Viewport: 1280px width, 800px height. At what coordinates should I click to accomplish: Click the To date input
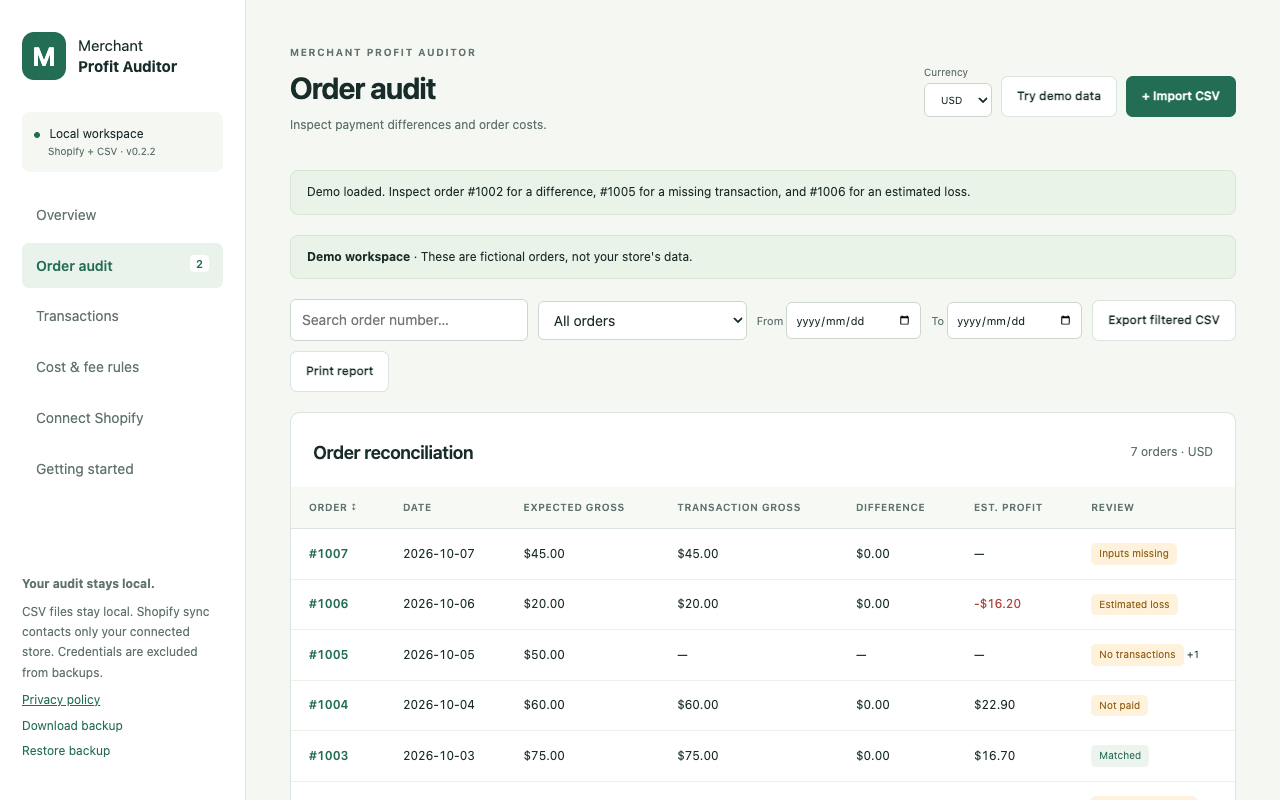click(1014, 321)
